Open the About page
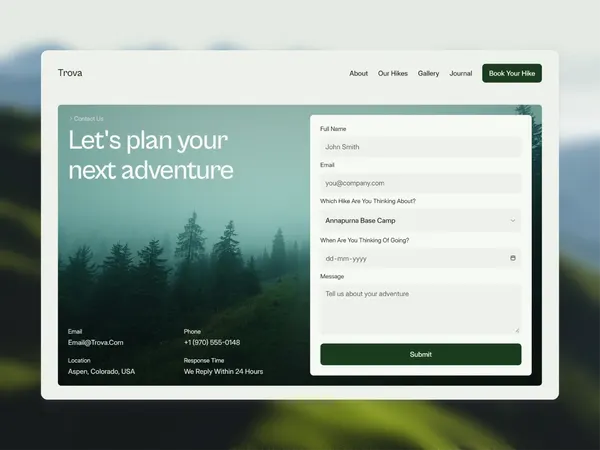The height and width of the screenshot is (450, 600). coord(359,73)
